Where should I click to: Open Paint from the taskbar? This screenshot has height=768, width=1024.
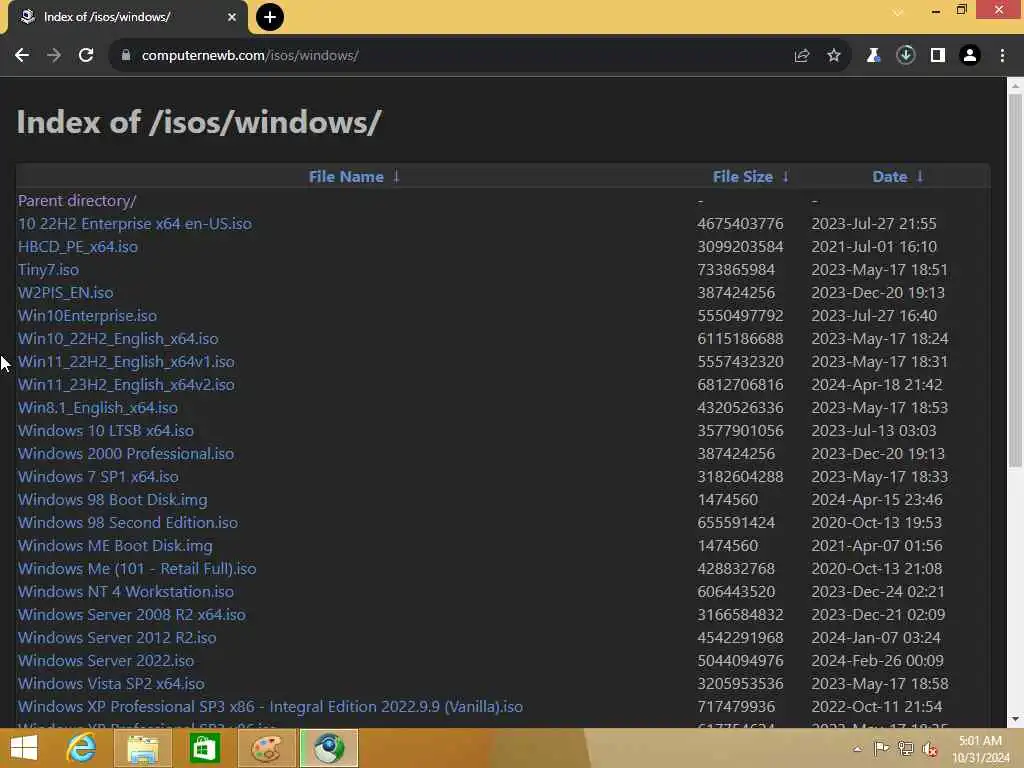[266, 748]
